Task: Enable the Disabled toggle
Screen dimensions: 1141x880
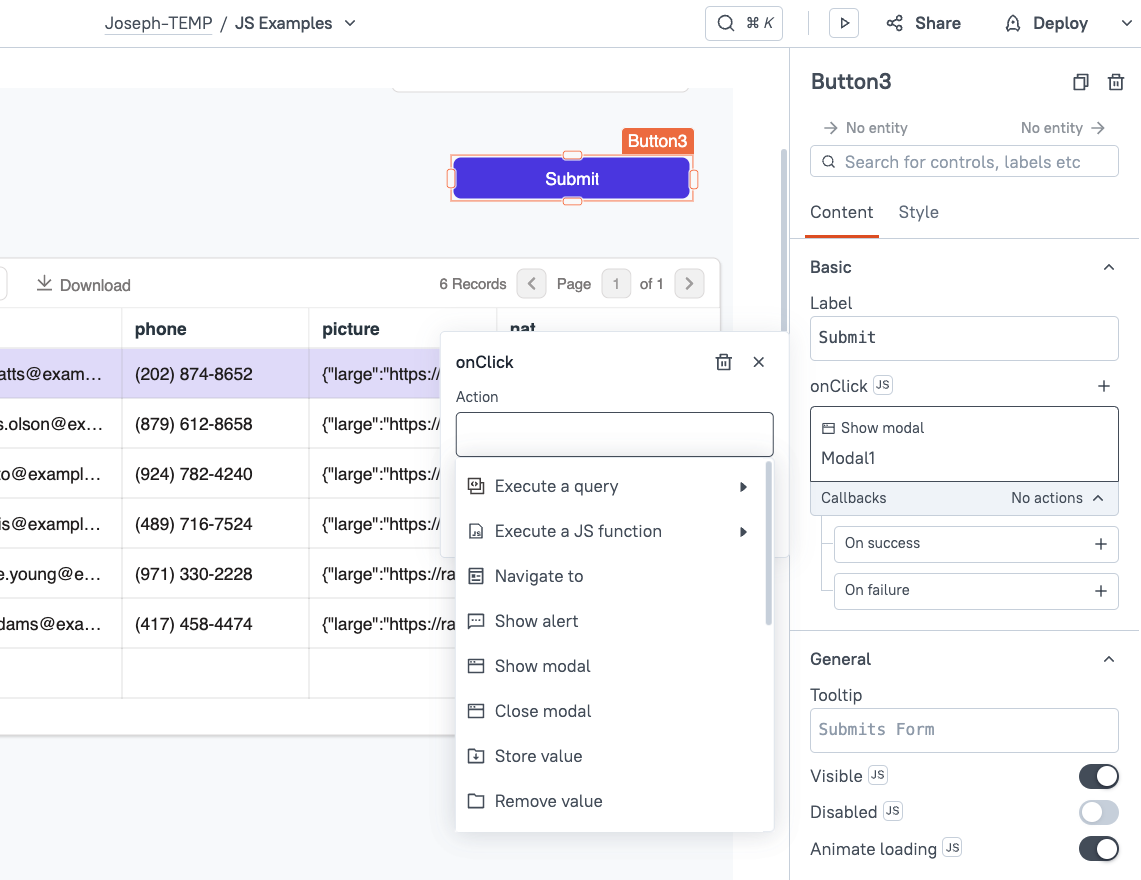Action: pyautogui.click(x=1098, y=812)
